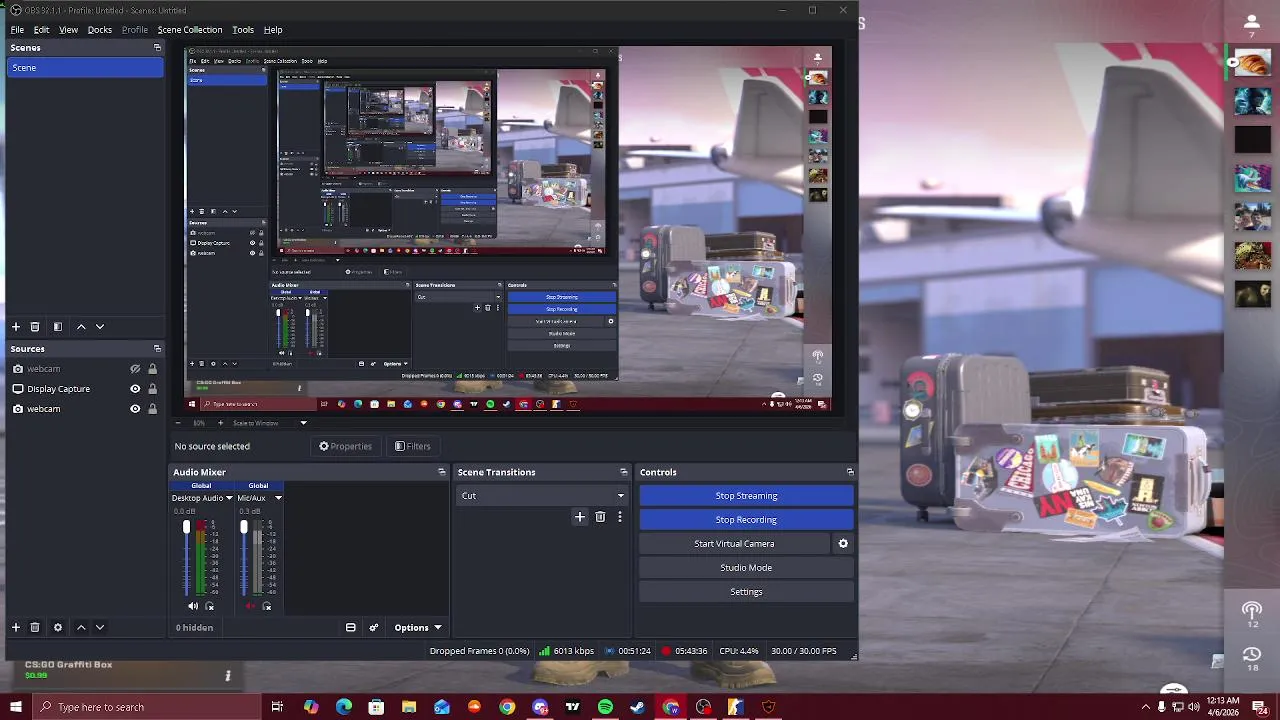Open advanced audio properties gears icon

coord(374,628)
